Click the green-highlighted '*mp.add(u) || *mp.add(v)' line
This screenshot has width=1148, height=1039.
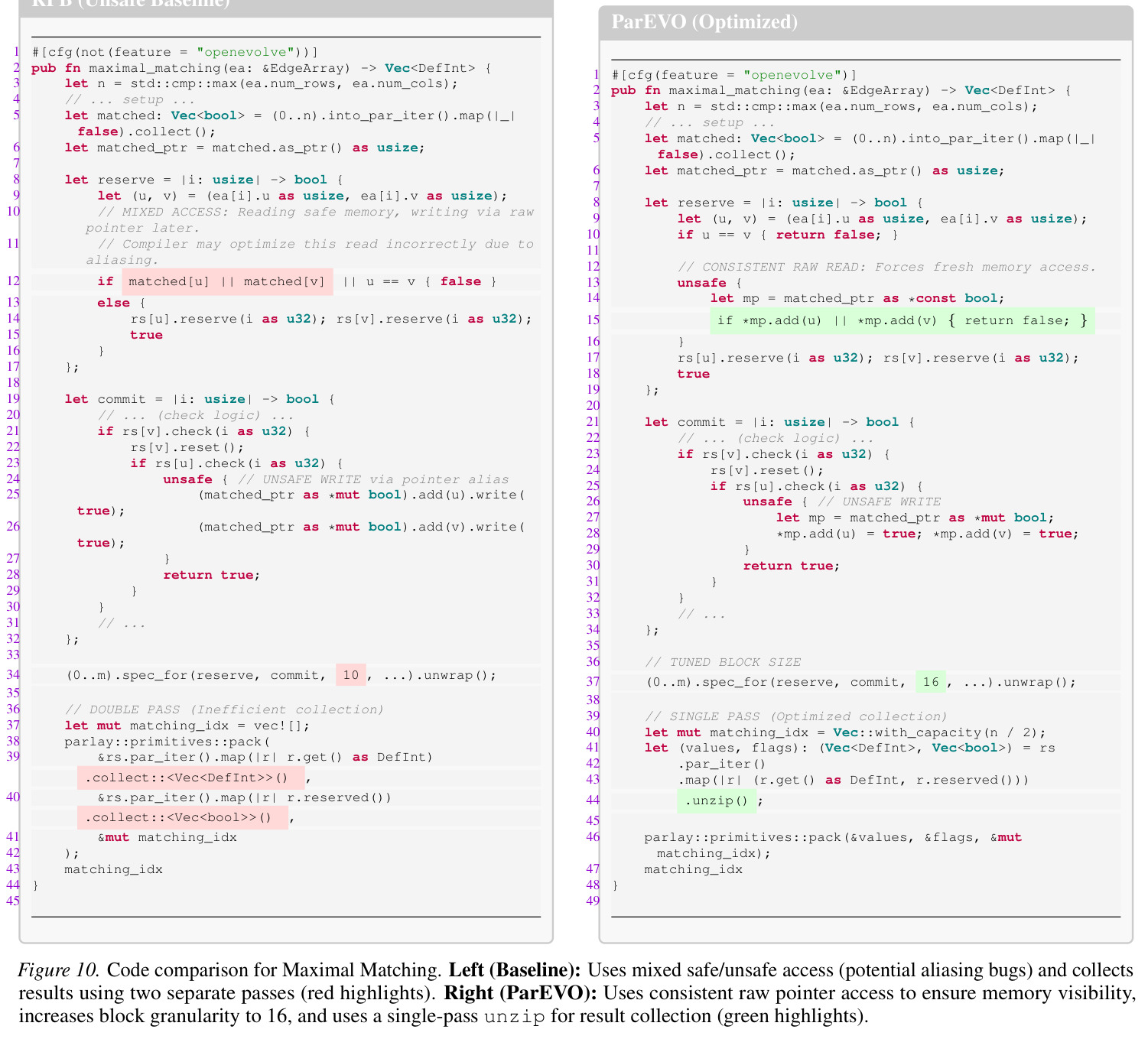click(x=902, y=320)
